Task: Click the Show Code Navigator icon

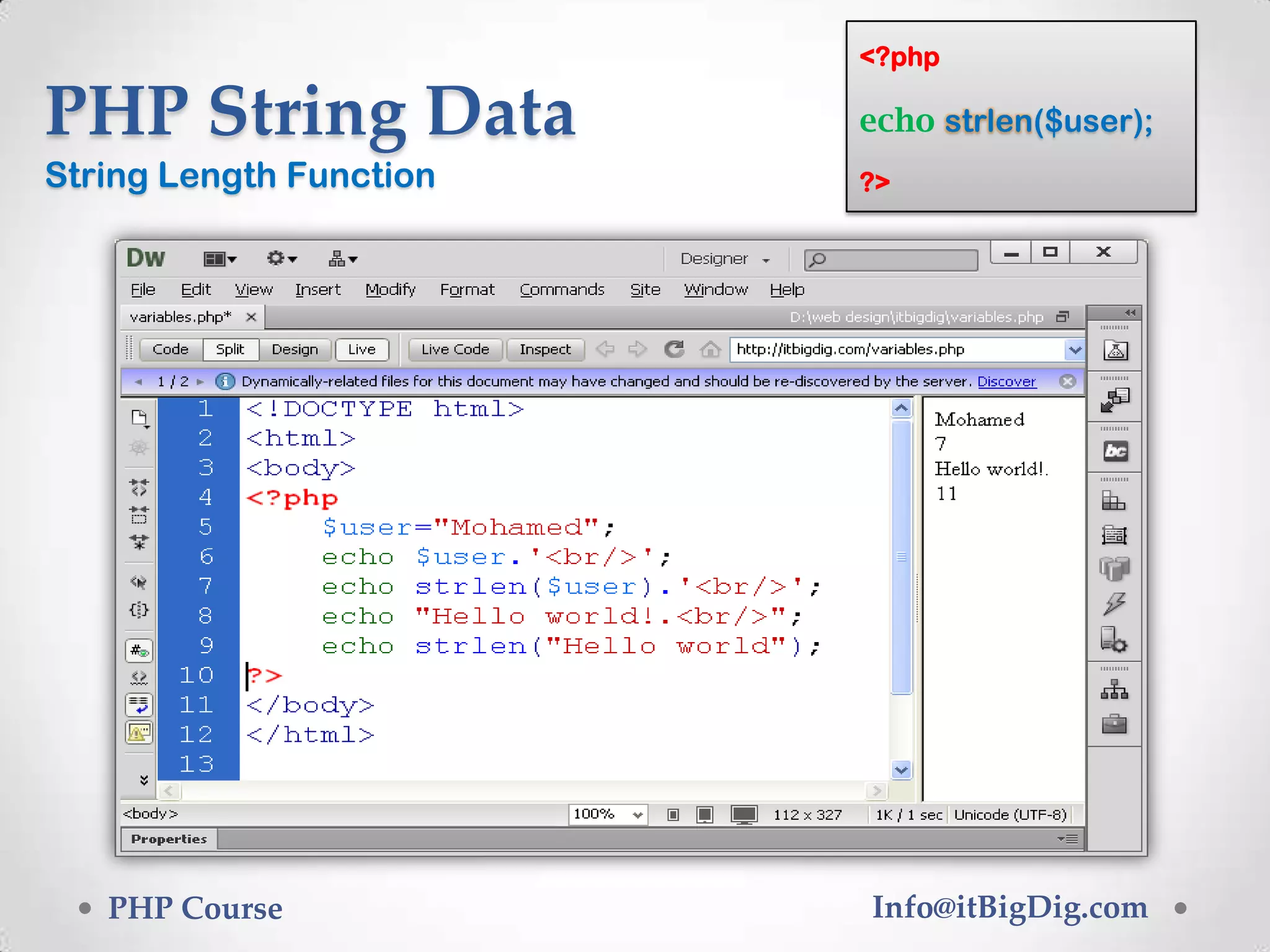Action: point(139,448)
